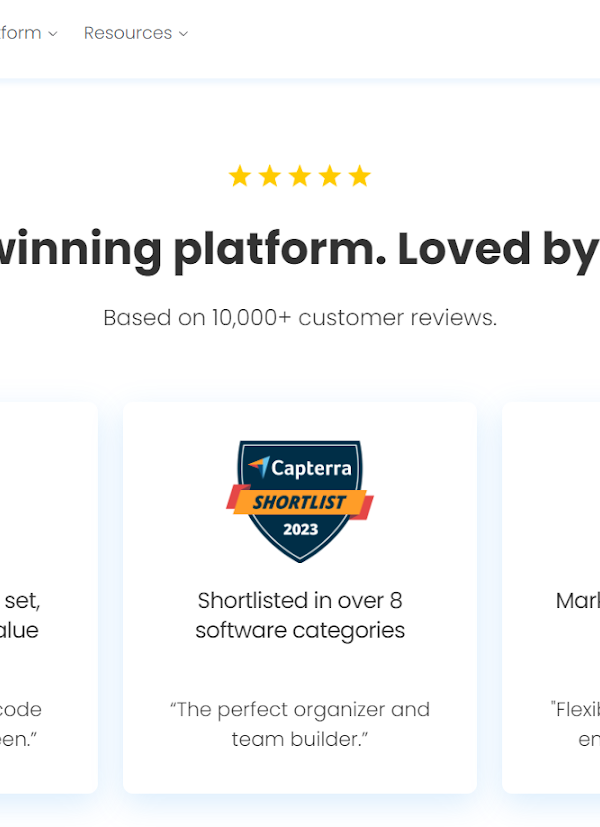Open the Resources menu
The width and height of the screenshot is (600, 827).
point(136,33)
